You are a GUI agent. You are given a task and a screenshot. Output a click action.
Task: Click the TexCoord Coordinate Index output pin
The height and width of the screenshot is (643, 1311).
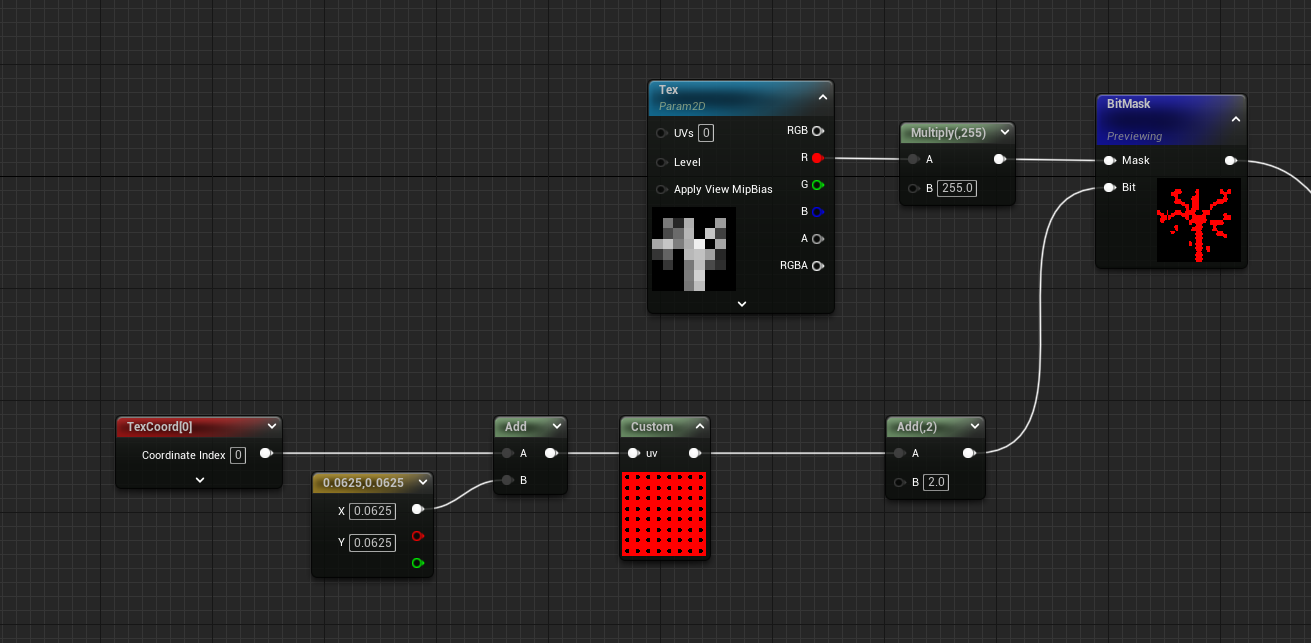(265, 453)
